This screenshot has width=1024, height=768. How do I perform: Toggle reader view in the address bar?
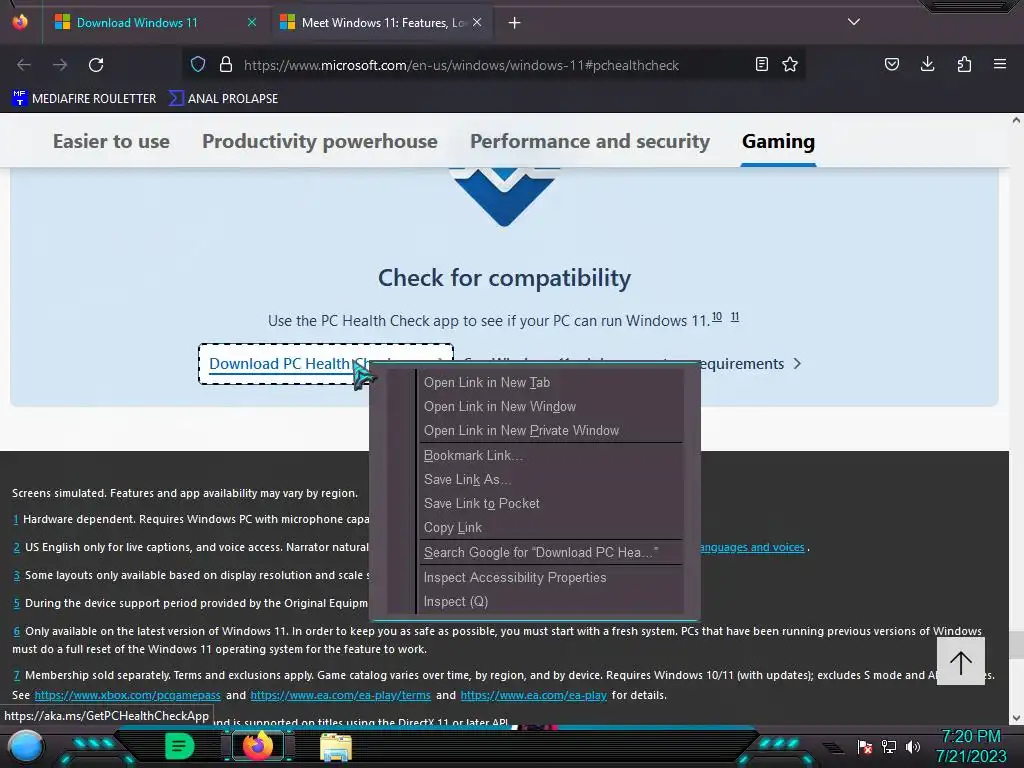[761, 64]
